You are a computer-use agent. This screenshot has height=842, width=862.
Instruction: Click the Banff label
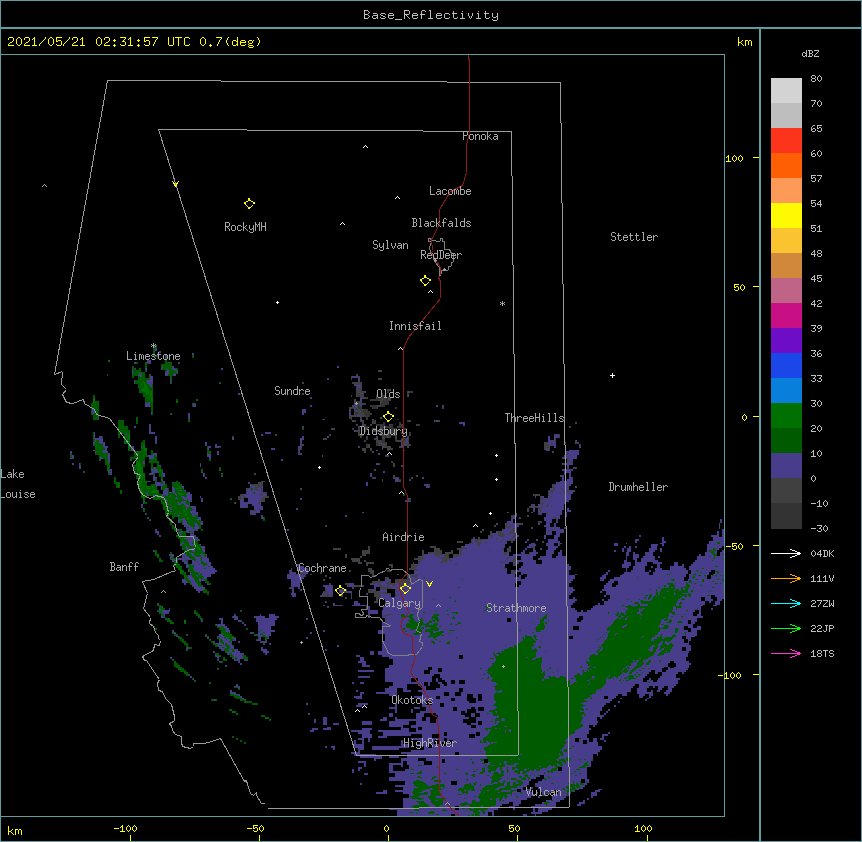tap(124, 567)
